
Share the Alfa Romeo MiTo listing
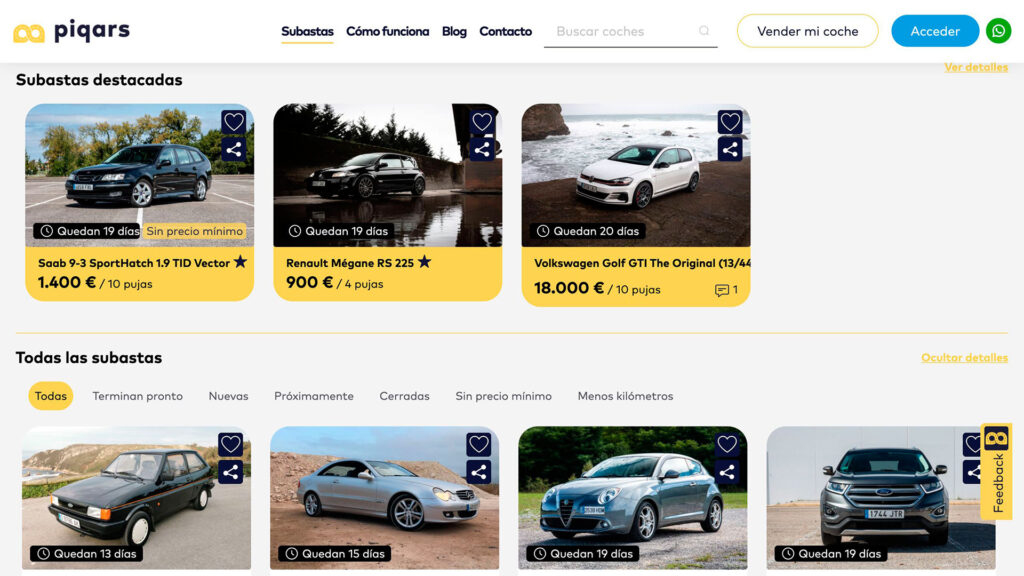[727, 472]
